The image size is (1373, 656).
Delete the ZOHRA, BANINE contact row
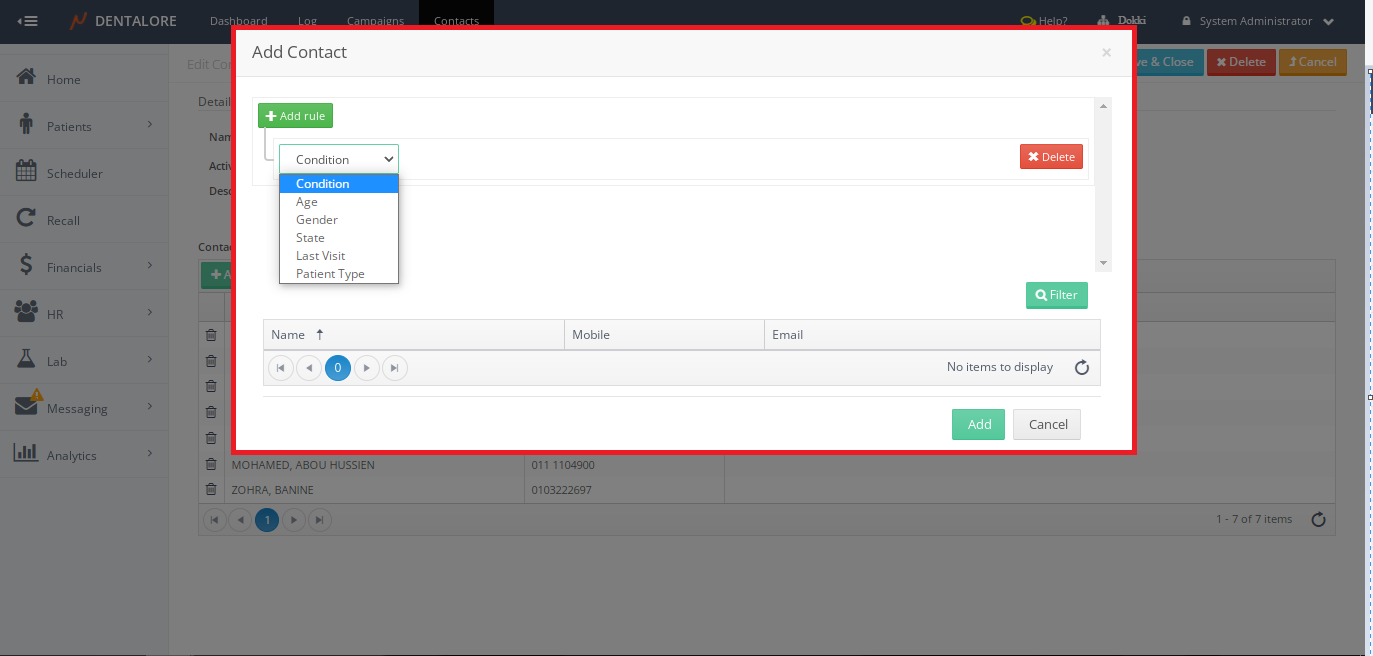(211, 490)
